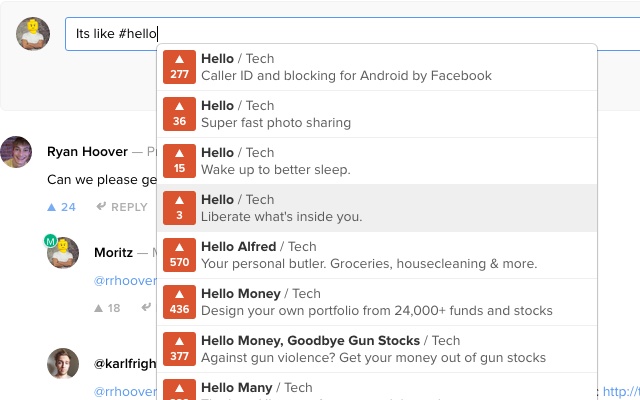Screen dimensions: 640x400
Task: Upvote Hello Caller ID with 277 votes
Action: click(179, 66)
